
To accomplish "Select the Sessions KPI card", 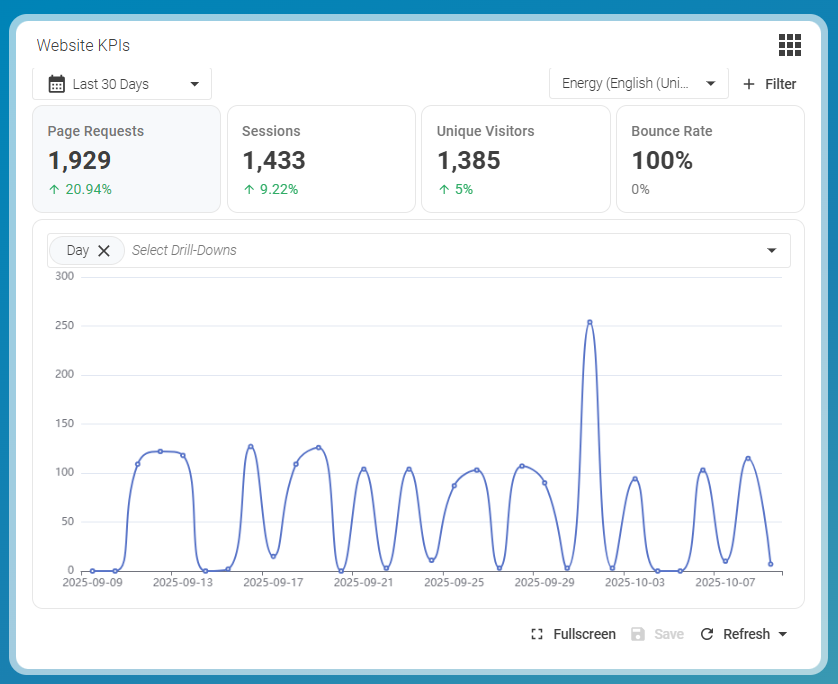I will (x=321, y=159).
